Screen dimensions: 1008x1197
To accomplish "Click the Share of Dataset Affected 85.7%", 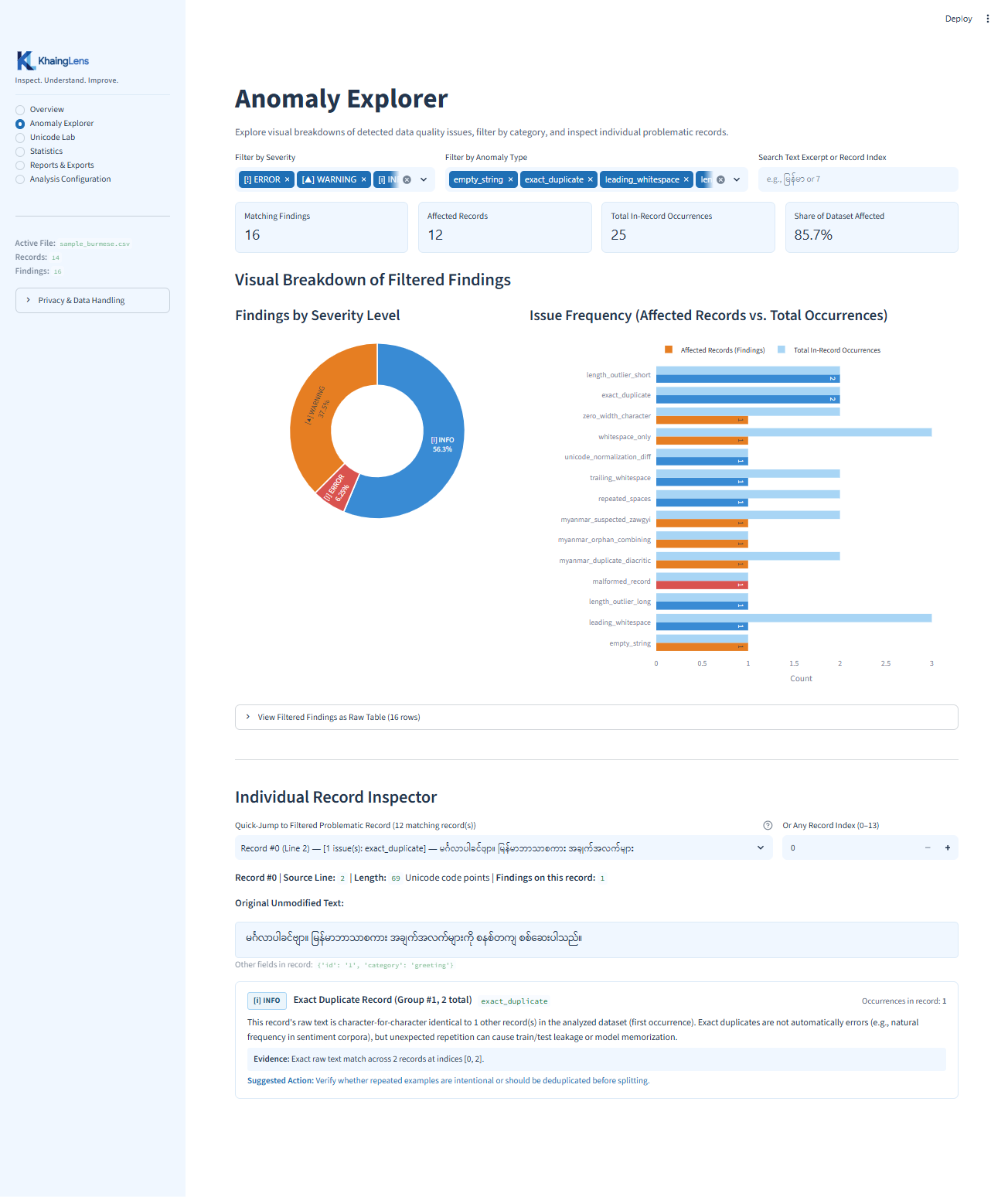I will 813,235.
